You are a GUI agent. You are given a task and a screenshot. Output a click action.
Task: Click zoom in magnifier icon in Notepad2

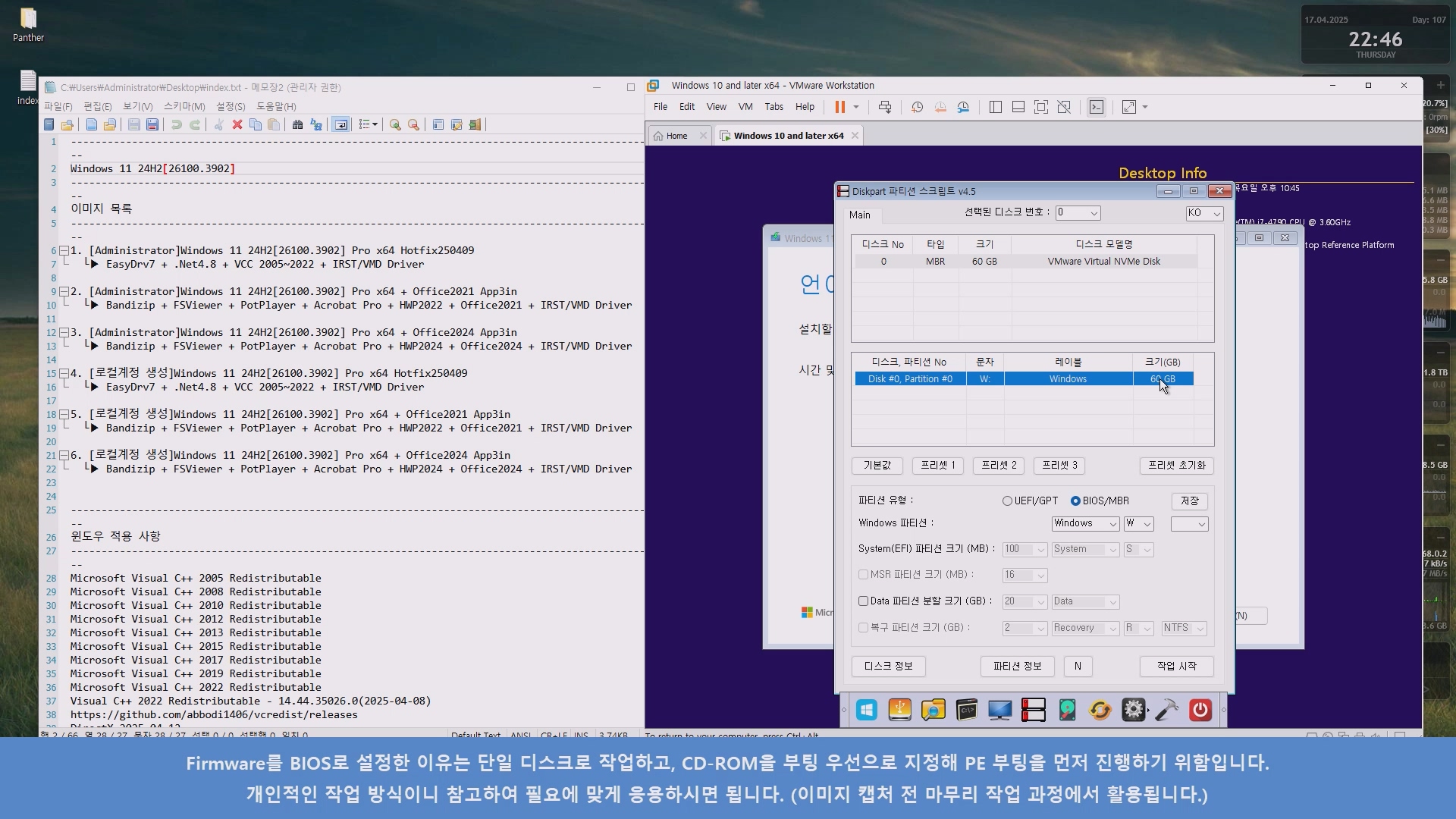395,124
